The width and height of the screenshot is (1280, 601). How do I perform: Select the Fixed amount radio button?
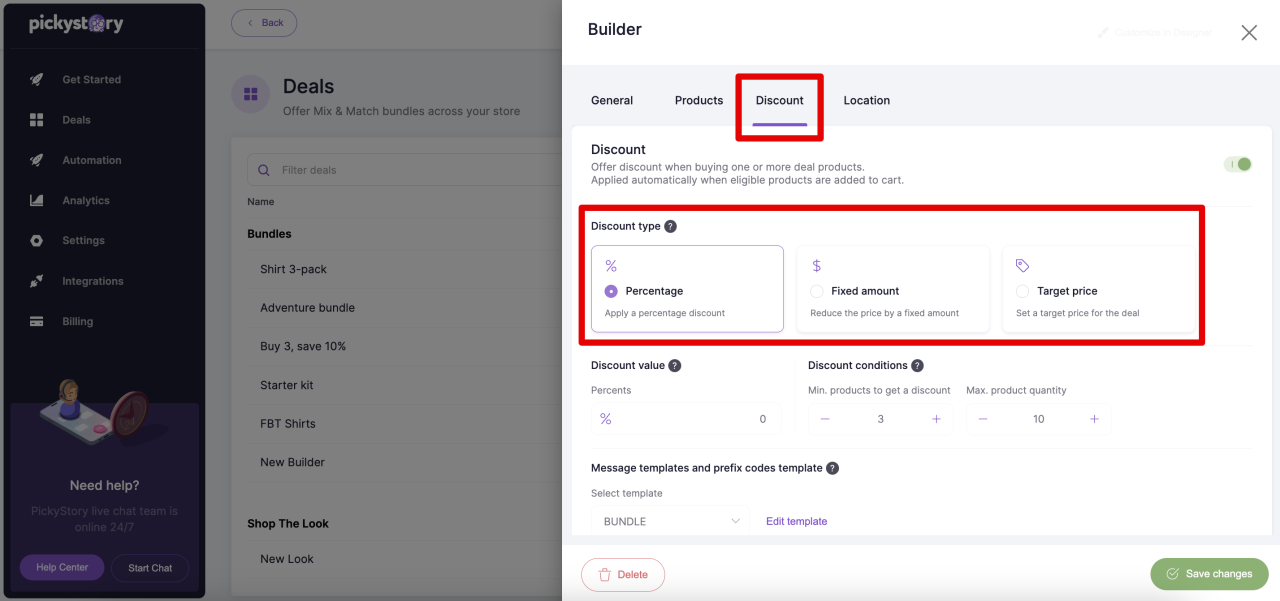[817, 291]
